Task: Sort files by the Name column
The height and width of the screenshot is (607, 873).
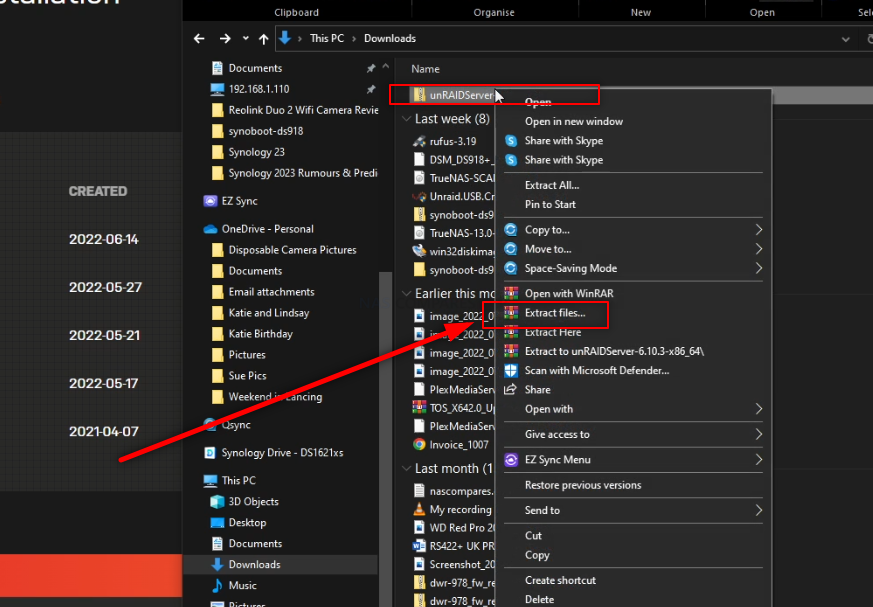Action: (x=425, y=69)
